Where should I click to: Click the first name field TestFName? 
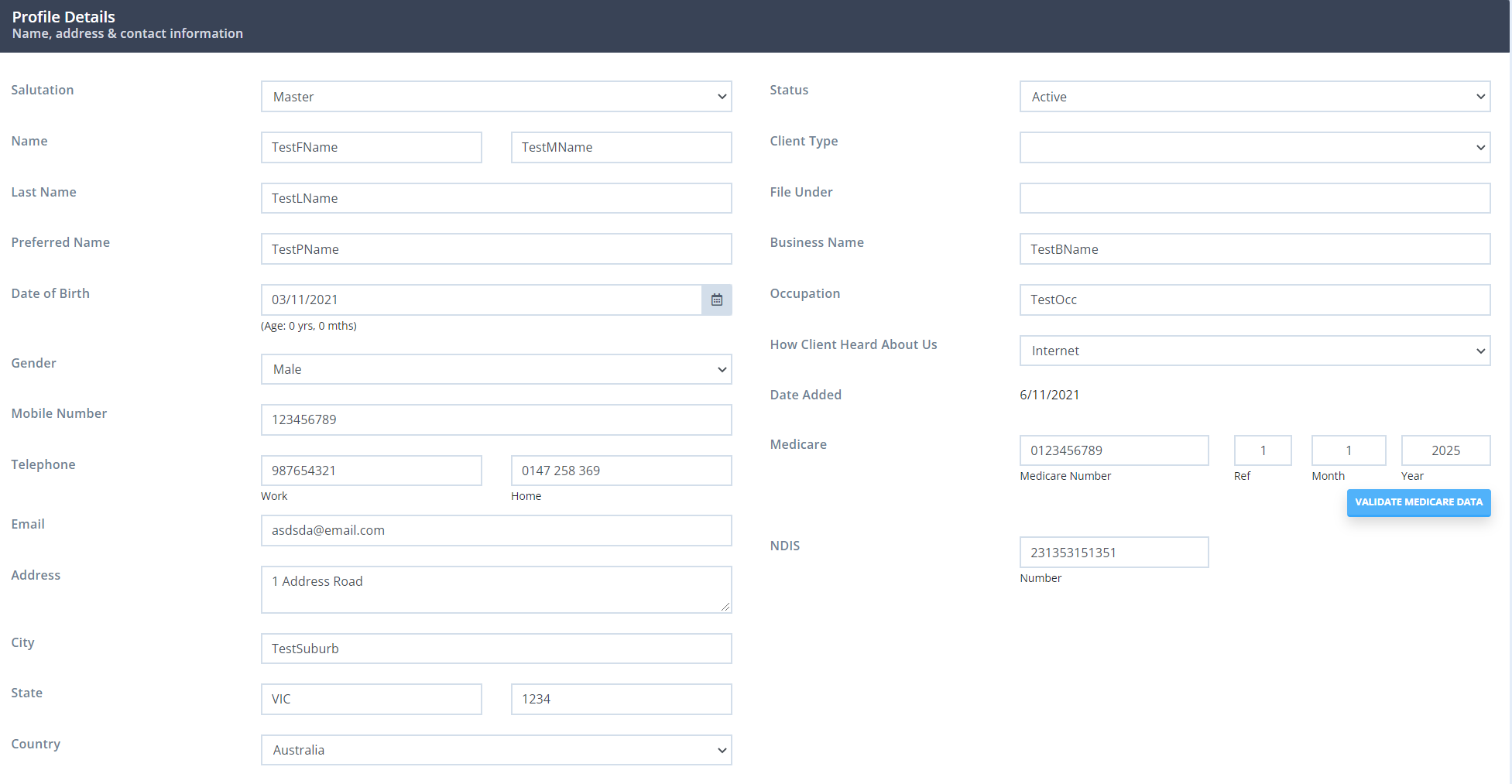pyautogui.click(x=372, y=147)
